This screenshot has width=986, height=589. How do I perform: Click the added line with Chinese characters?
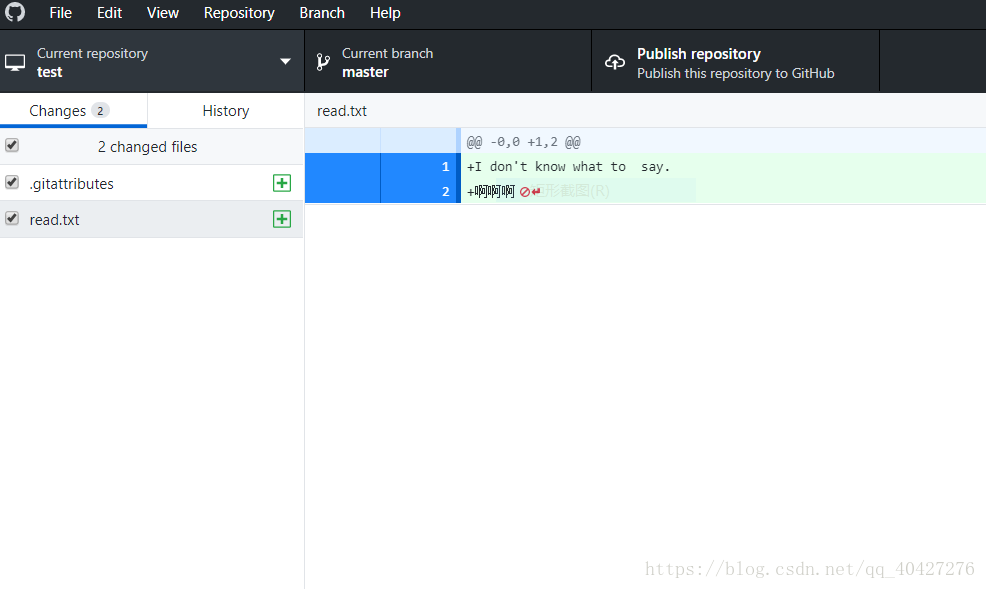click(491, 191)
